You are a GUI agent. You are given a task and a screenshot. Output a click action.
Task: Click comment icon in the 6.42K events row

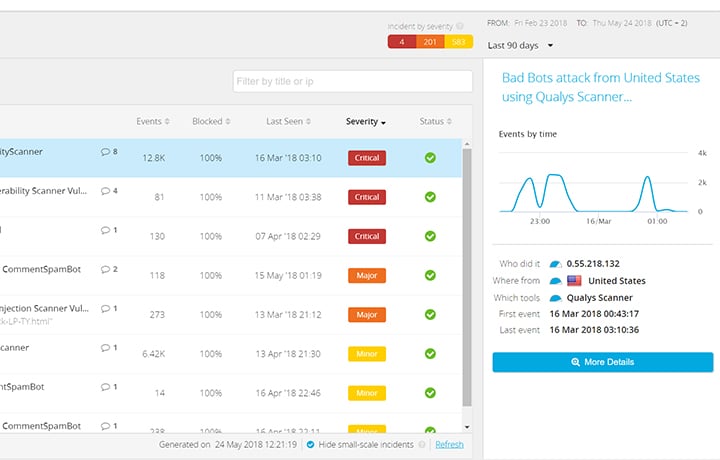[106, 348]
